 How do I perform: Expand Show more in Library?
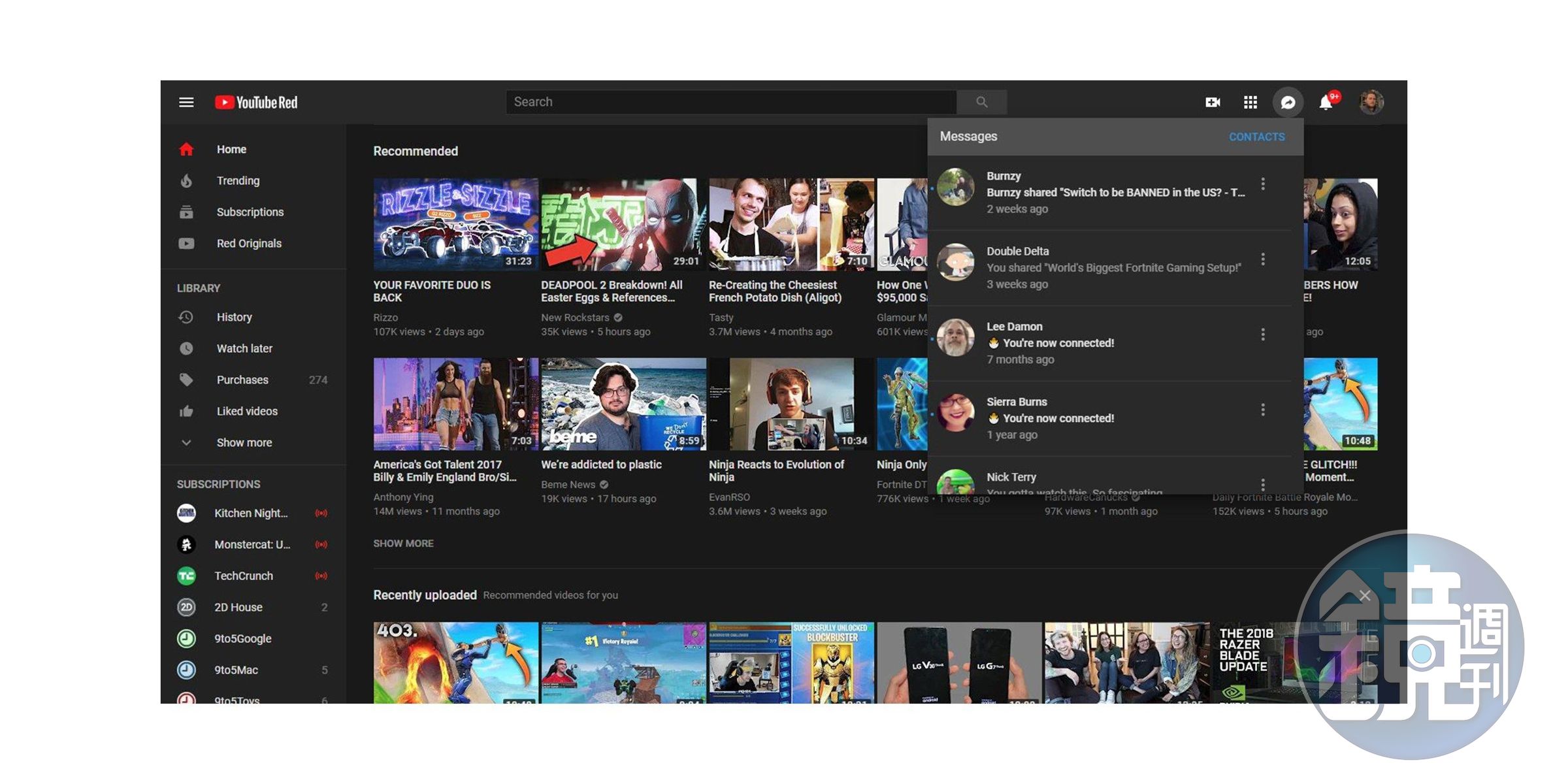coord(254,442)
